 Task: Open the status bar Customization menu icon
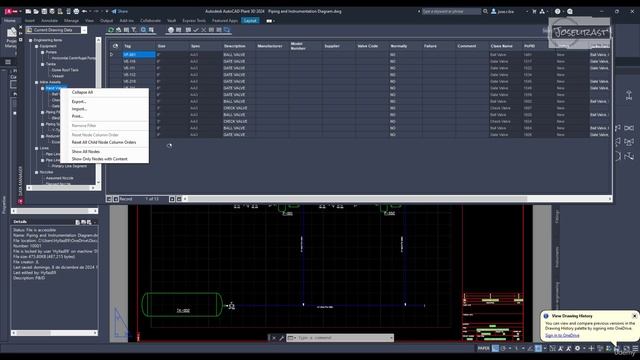click(635, 349)
